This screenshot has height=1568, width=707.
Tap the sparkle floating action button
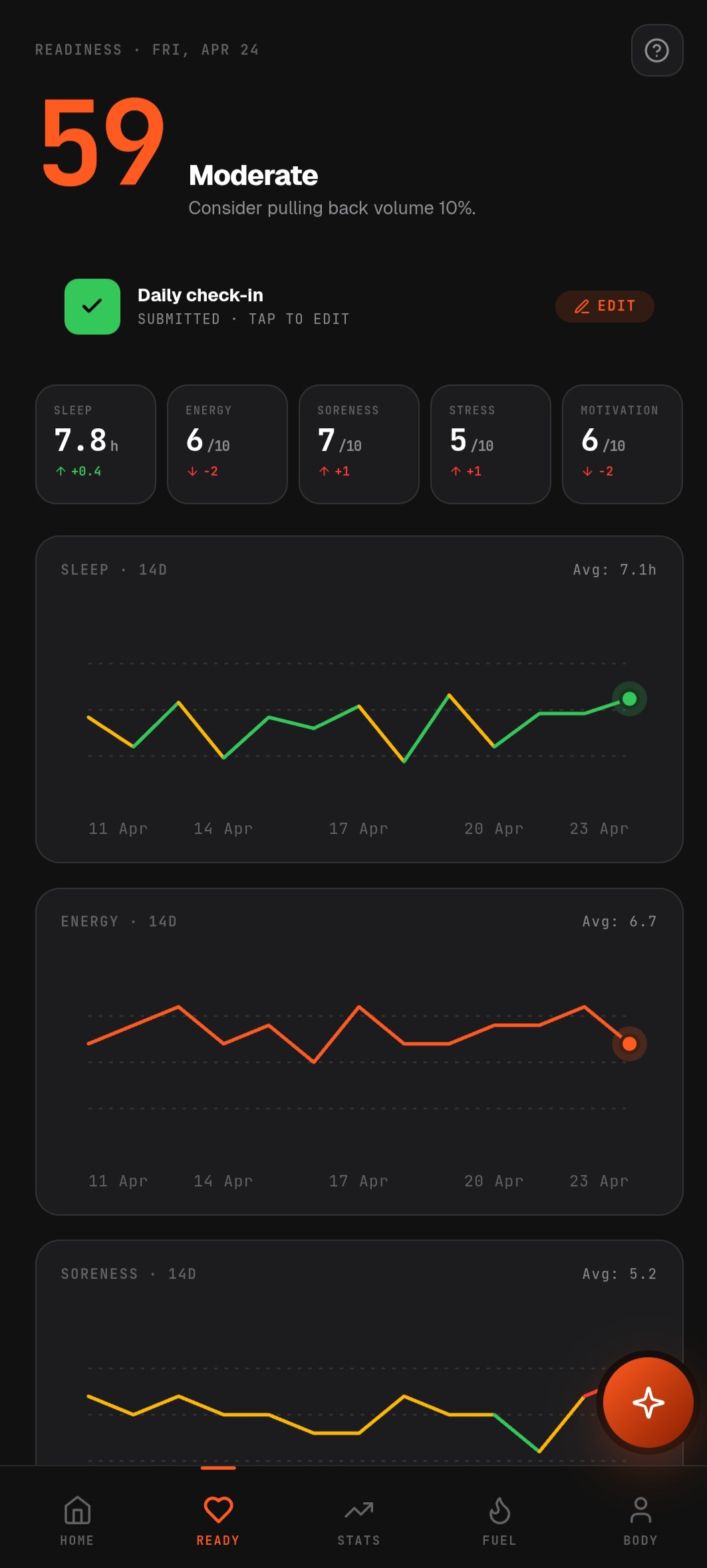tap(648, 1402)
